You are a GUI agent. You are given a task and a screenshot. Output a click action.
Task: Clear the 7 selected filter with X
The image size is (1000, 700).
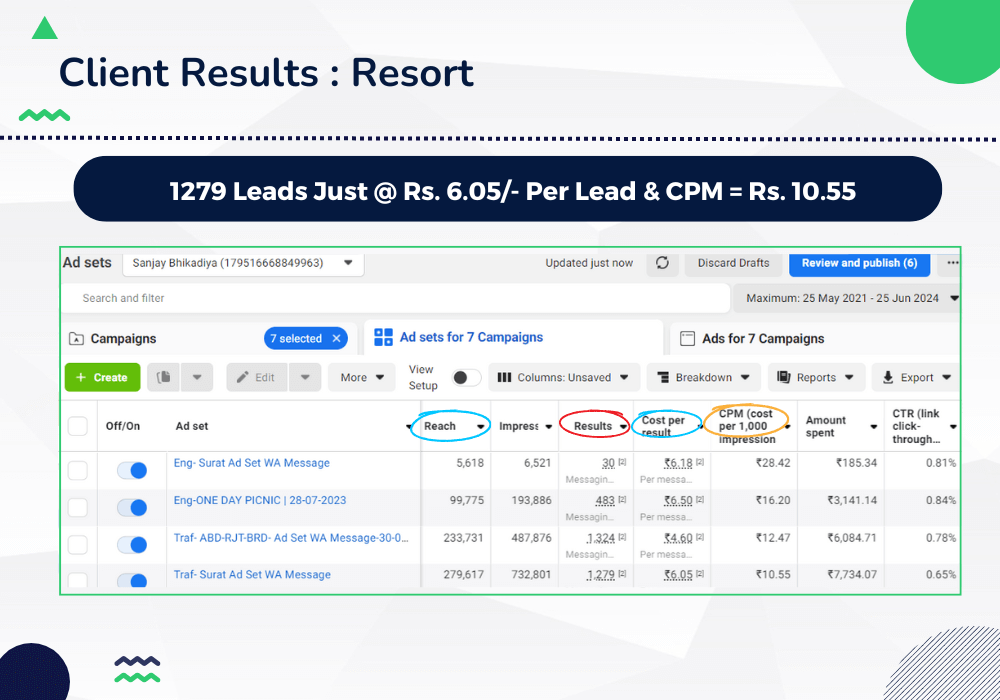[x=337, y=339]
